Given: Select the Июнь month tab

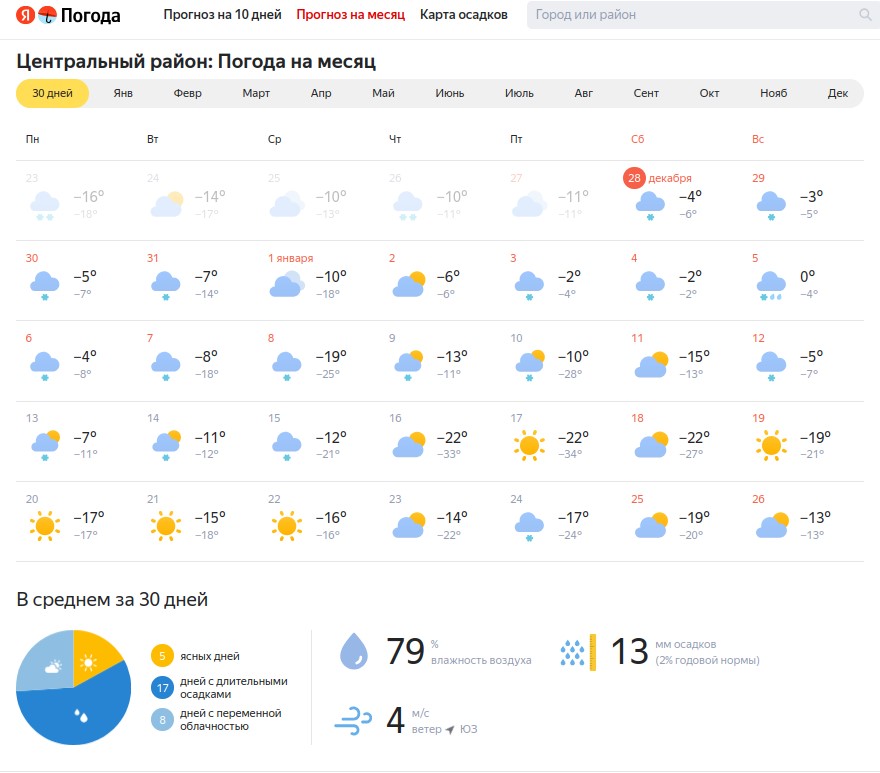Looking at the screenshot, I should [450, 93].
